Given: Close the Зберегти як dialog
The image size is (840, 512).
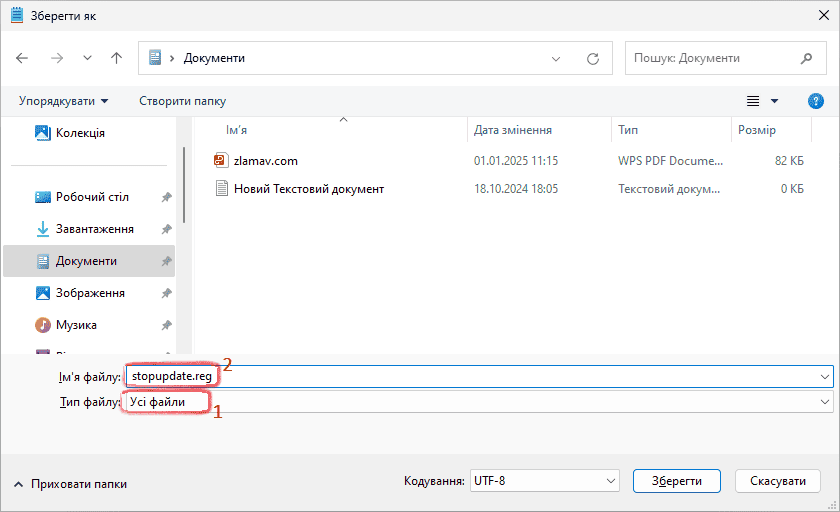Looking at the screenshot, I should point(824,15).
